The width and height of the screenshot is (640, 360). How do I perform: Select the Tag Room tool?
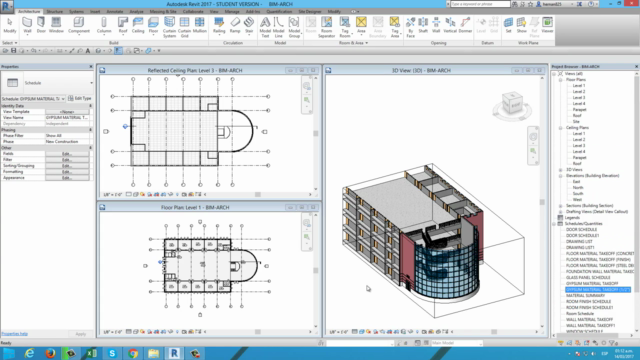point(345,27)
